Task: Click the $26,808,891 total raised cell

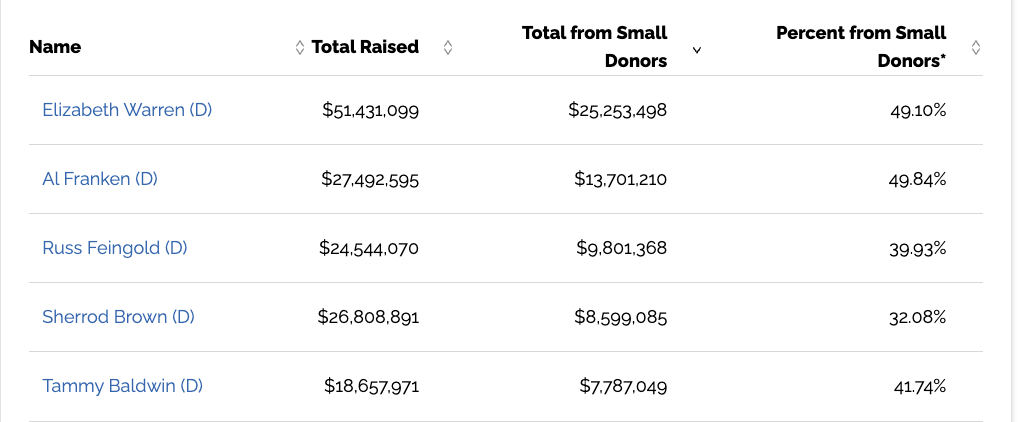Action: tap(369, 317)
